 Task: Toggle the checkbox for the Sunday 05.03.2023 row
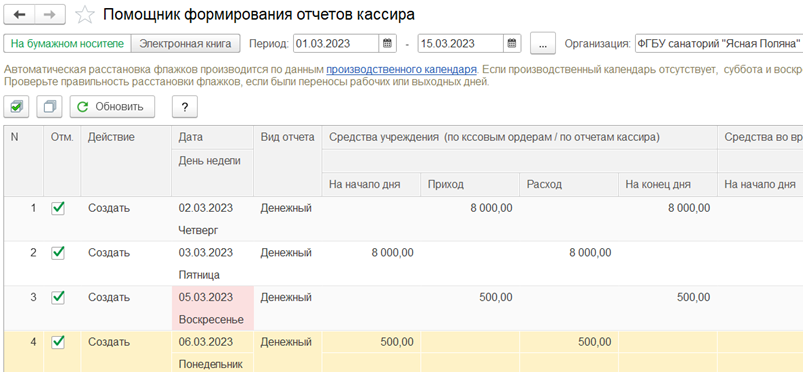click(58, 297)
